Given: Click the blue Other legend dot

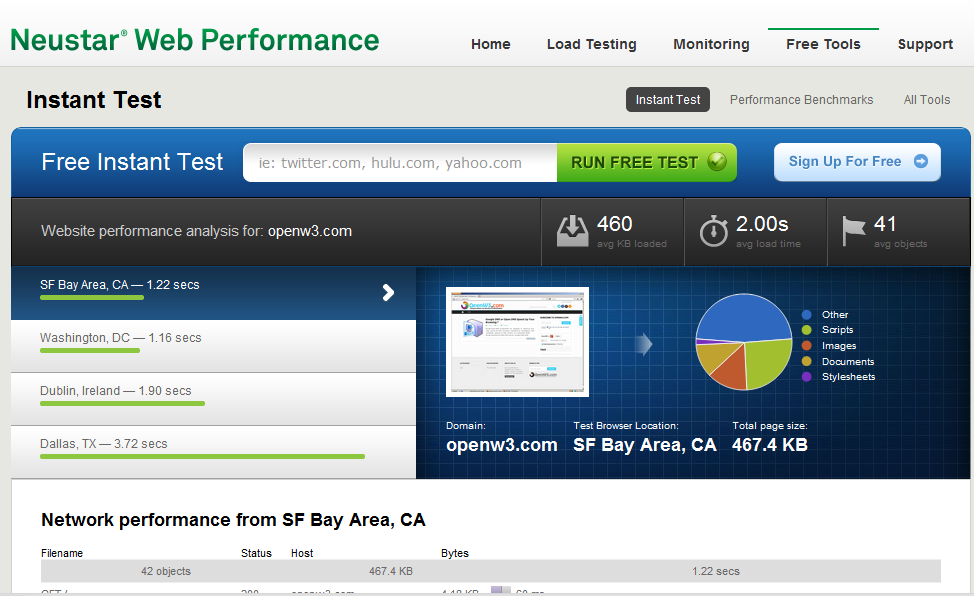Looking at the screenshot, I should tap(806, 314).
